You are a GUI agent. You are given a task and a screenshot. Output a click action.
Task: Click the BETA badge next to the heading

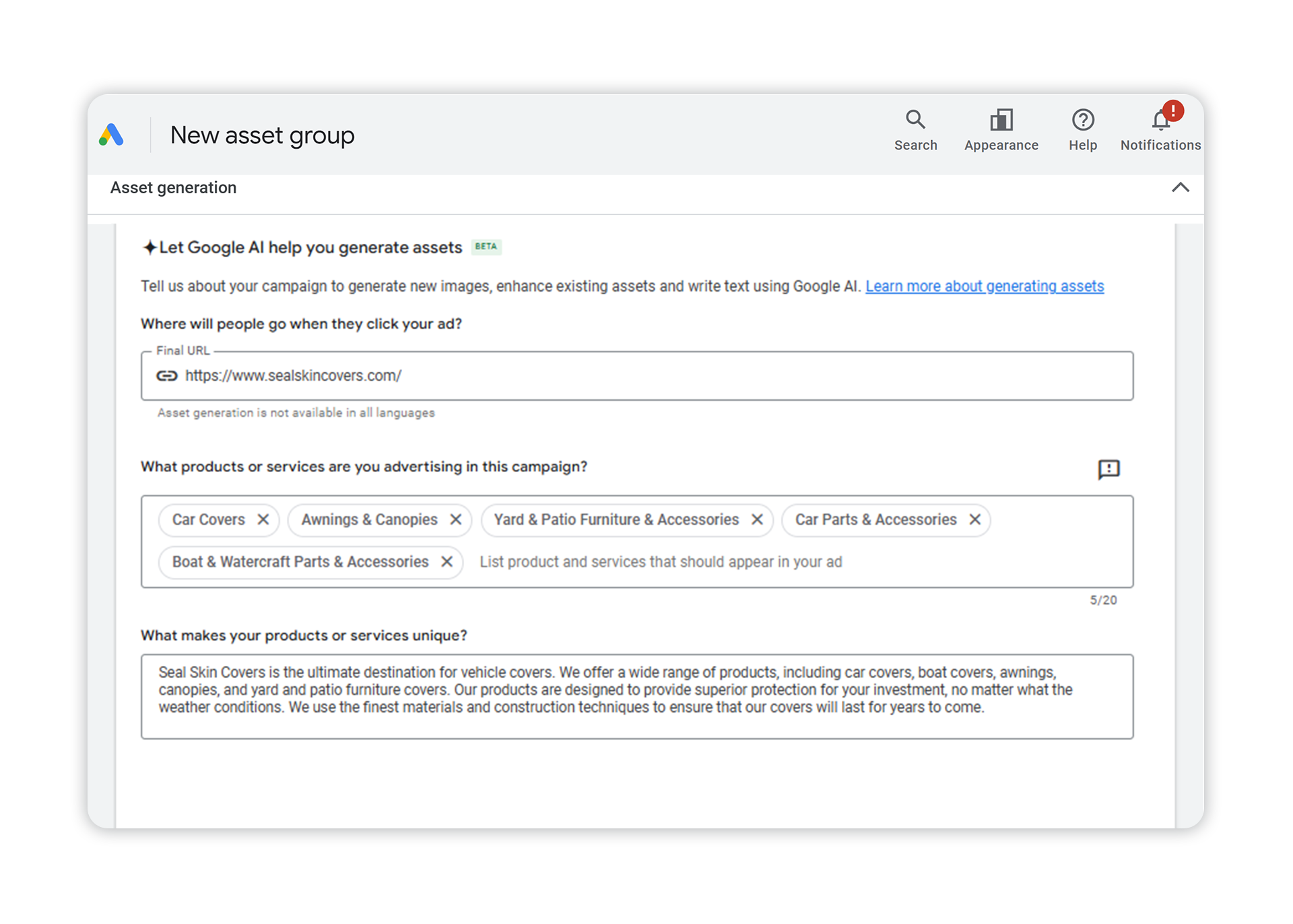pyautogui.click(x=486, y=247)
